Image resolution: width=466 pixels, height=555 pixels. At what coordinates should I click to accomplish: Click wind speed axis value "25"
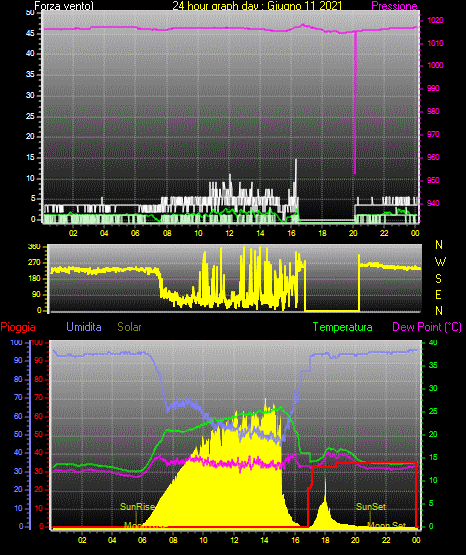pos(30,116)
